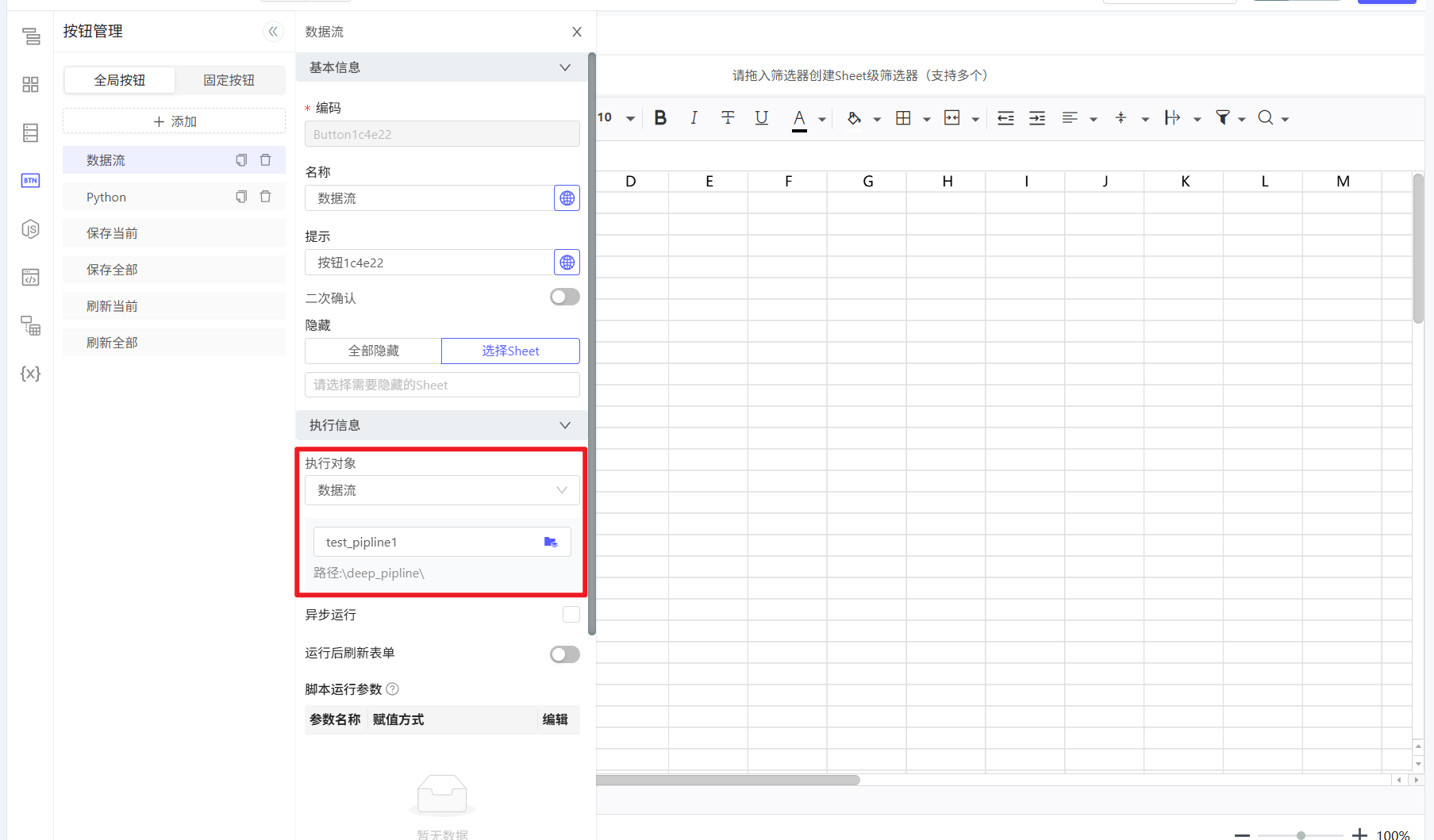This screenshot has height=840, width=1434.
Task: Delete the Python button entry
Action: [266, 197]
